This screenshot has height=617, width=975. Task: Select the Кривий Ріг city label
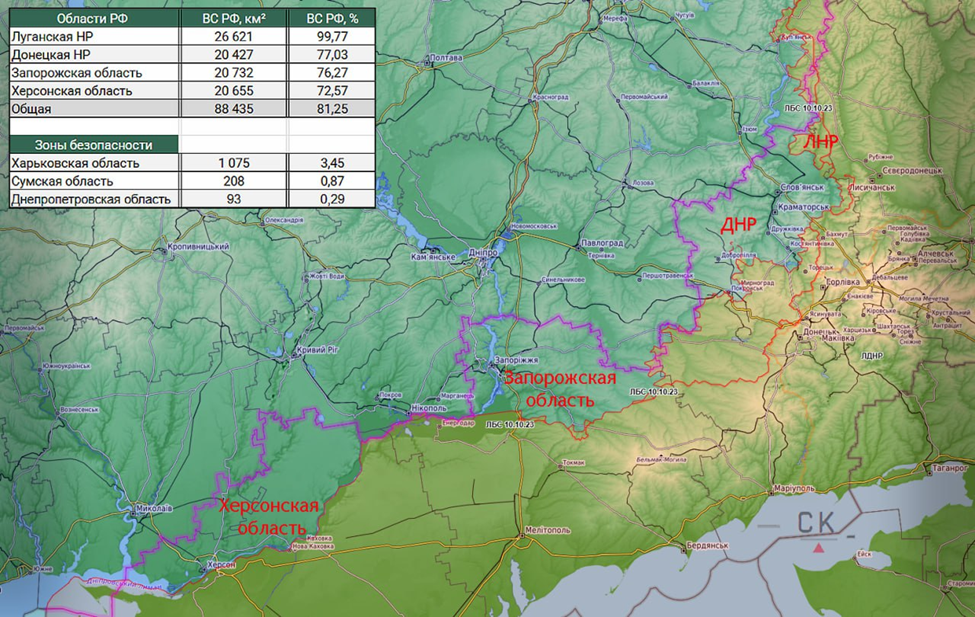tap(318, 350)
